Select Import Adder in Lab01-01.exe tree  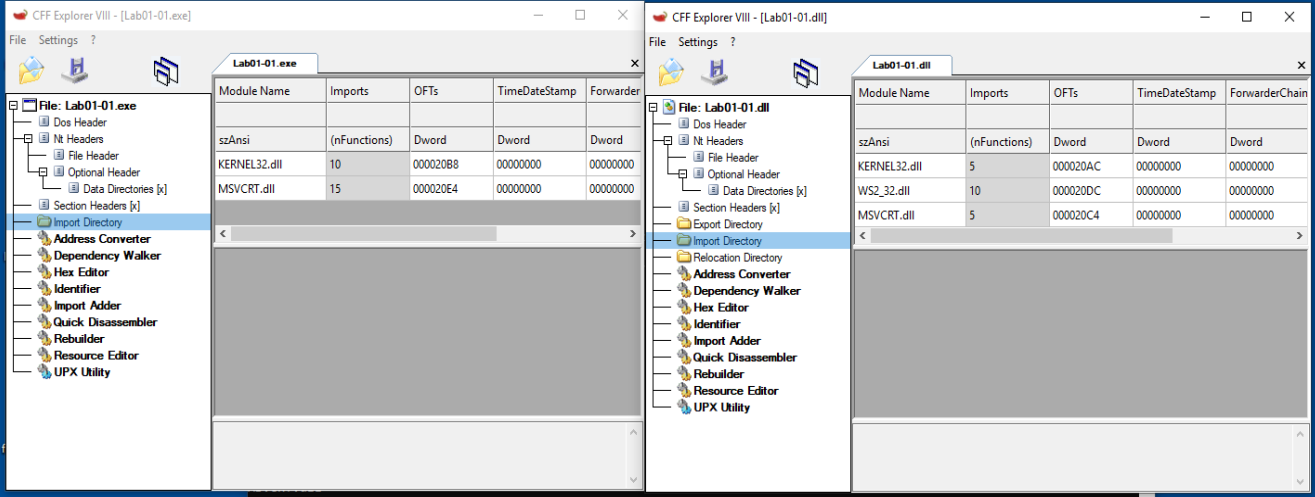[x=87, y=305]
